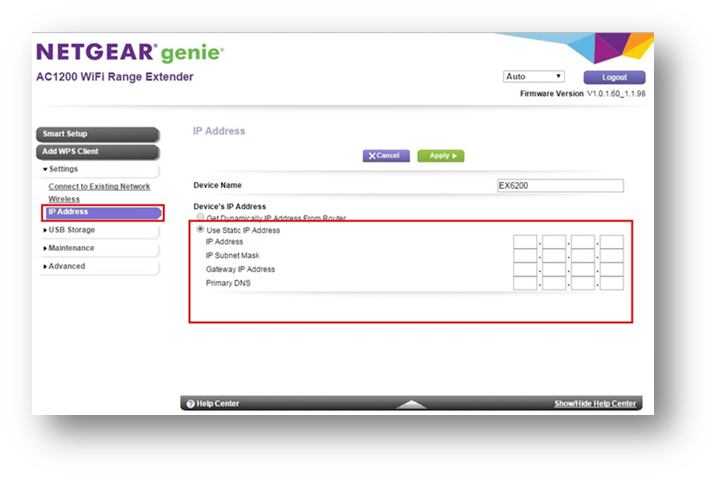
Task: Open the Auto language dropdown
Action: click(533, 77)
